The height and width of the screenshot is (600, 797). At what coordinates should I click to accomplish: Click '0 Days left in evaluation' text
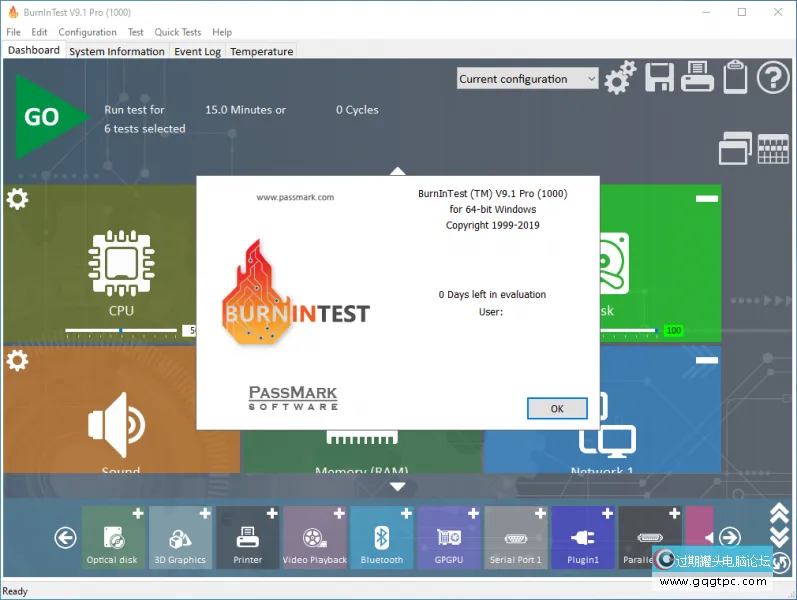click(492, 294)
